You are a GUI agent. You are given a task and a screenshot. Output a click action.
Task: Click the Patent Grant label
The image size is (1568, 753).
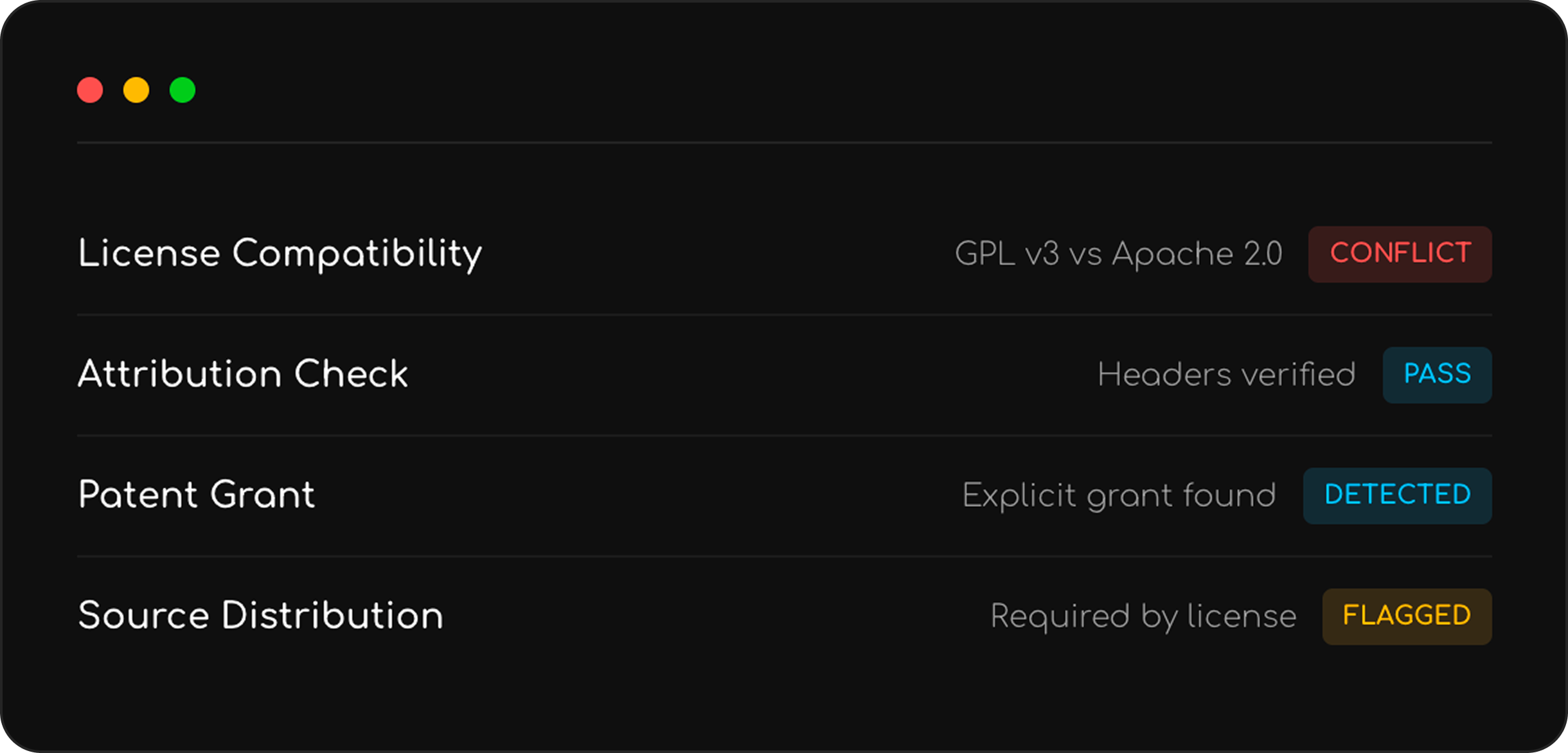(197, 495)
